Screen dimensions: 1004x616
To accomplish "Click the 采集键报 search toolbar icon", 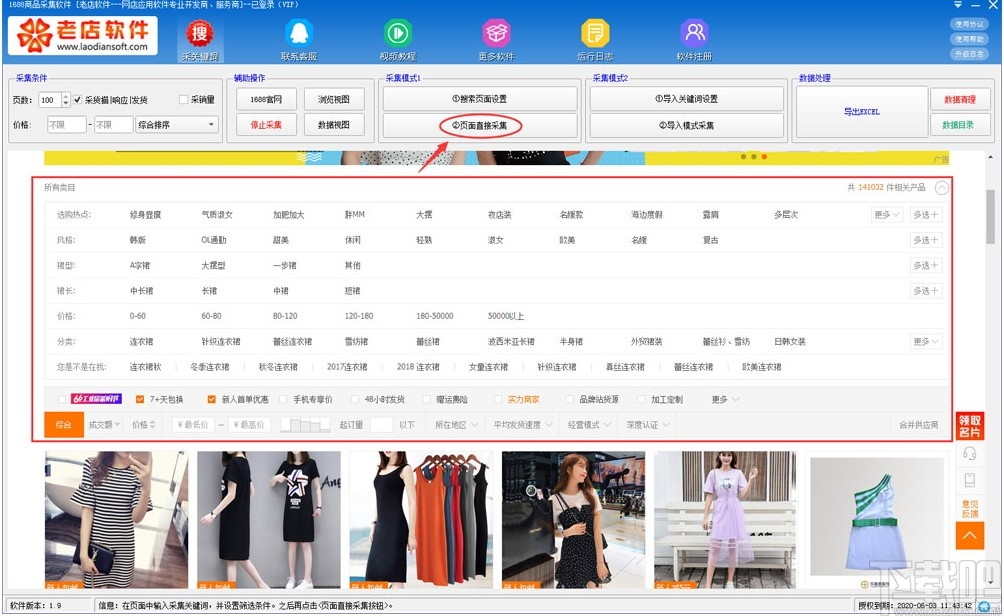I will tap(200, 35).
